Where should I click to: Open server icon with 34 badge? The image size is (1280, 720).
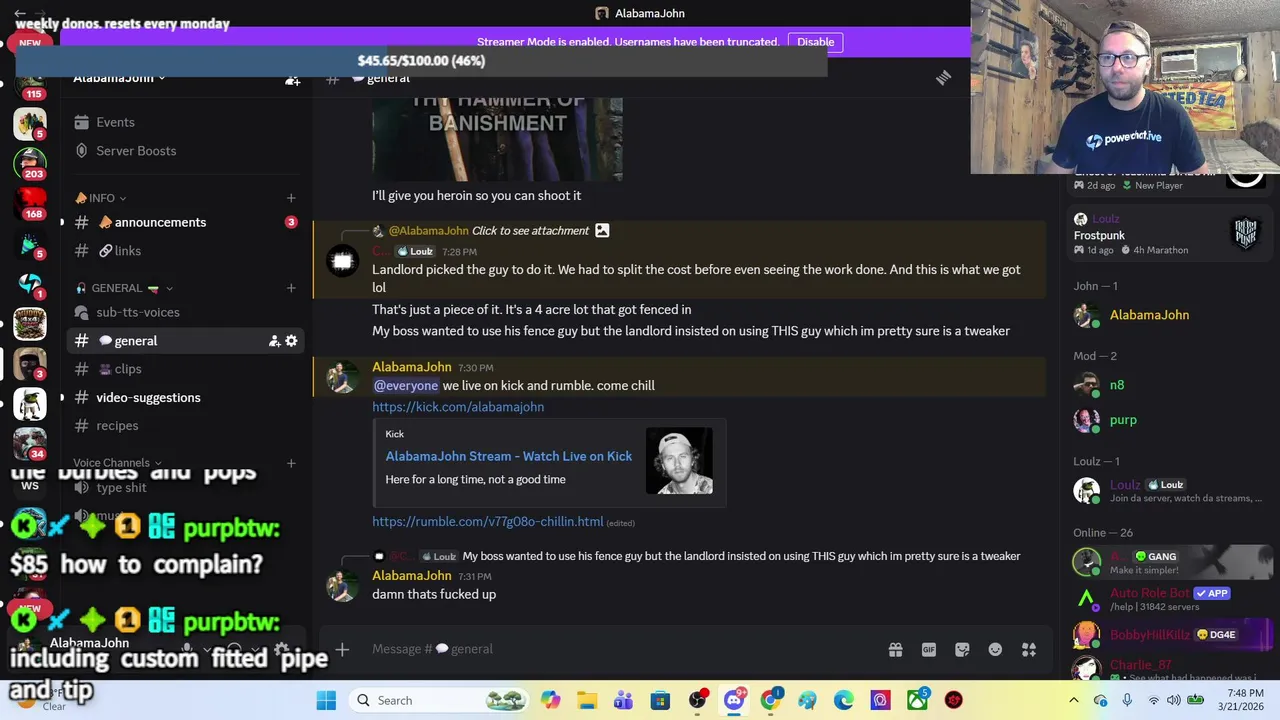pyautogui.click(x=30, y=443)
